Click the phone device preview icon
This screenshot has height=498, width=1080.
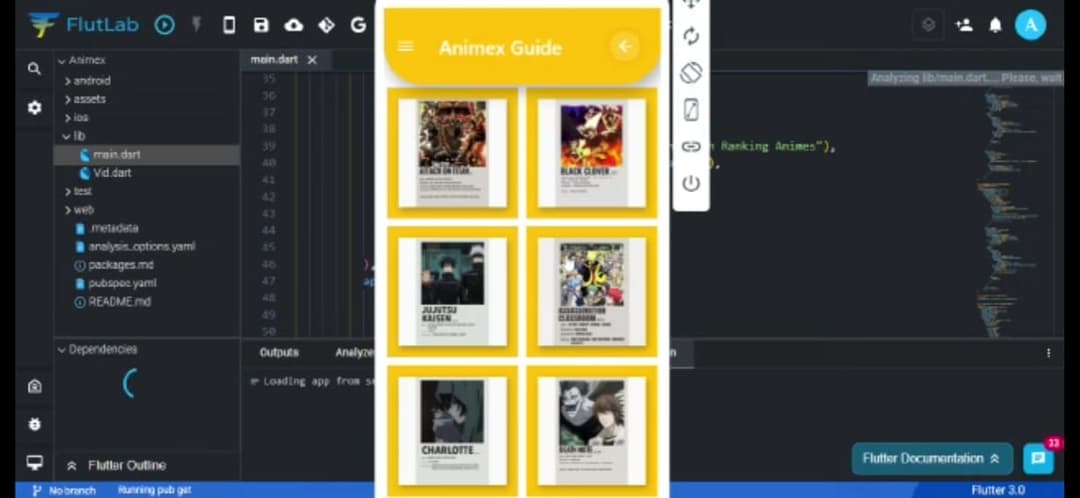229,25
